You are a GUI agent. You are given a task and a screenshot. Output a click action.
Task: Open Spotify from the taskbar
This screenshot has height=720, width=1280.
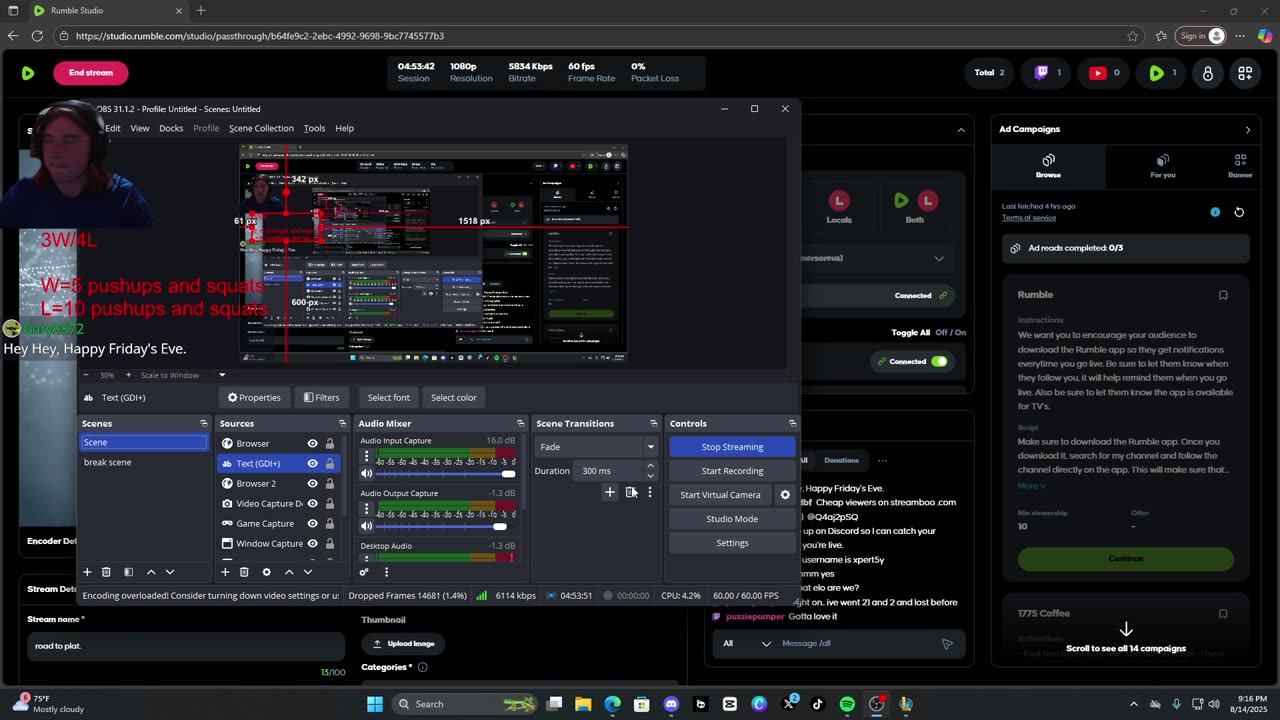pos(847,704)
